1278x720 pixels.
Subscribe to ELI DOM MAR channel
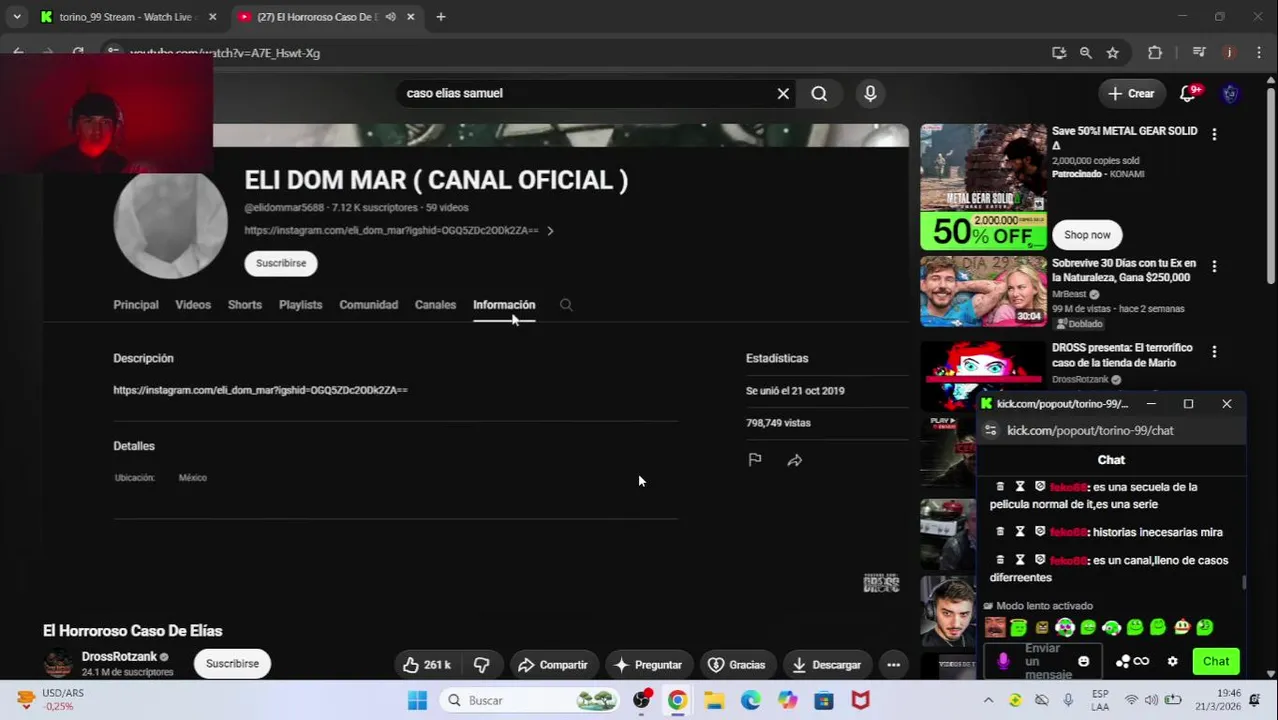(x=281, y=263)
